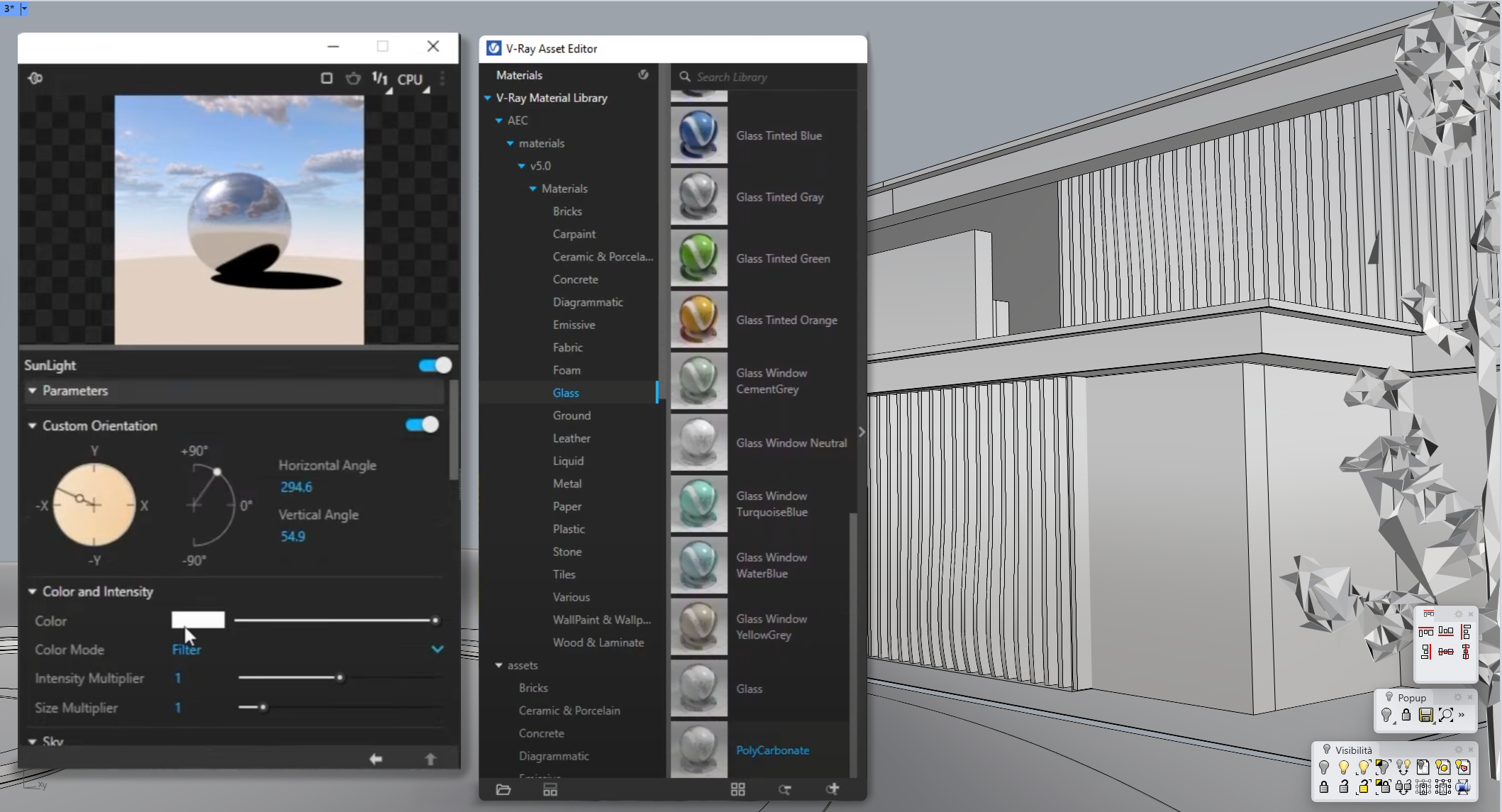Screen dimensions: 1502x812
Task: Click the horizontal angle sun dial
Action: (94, 505)
